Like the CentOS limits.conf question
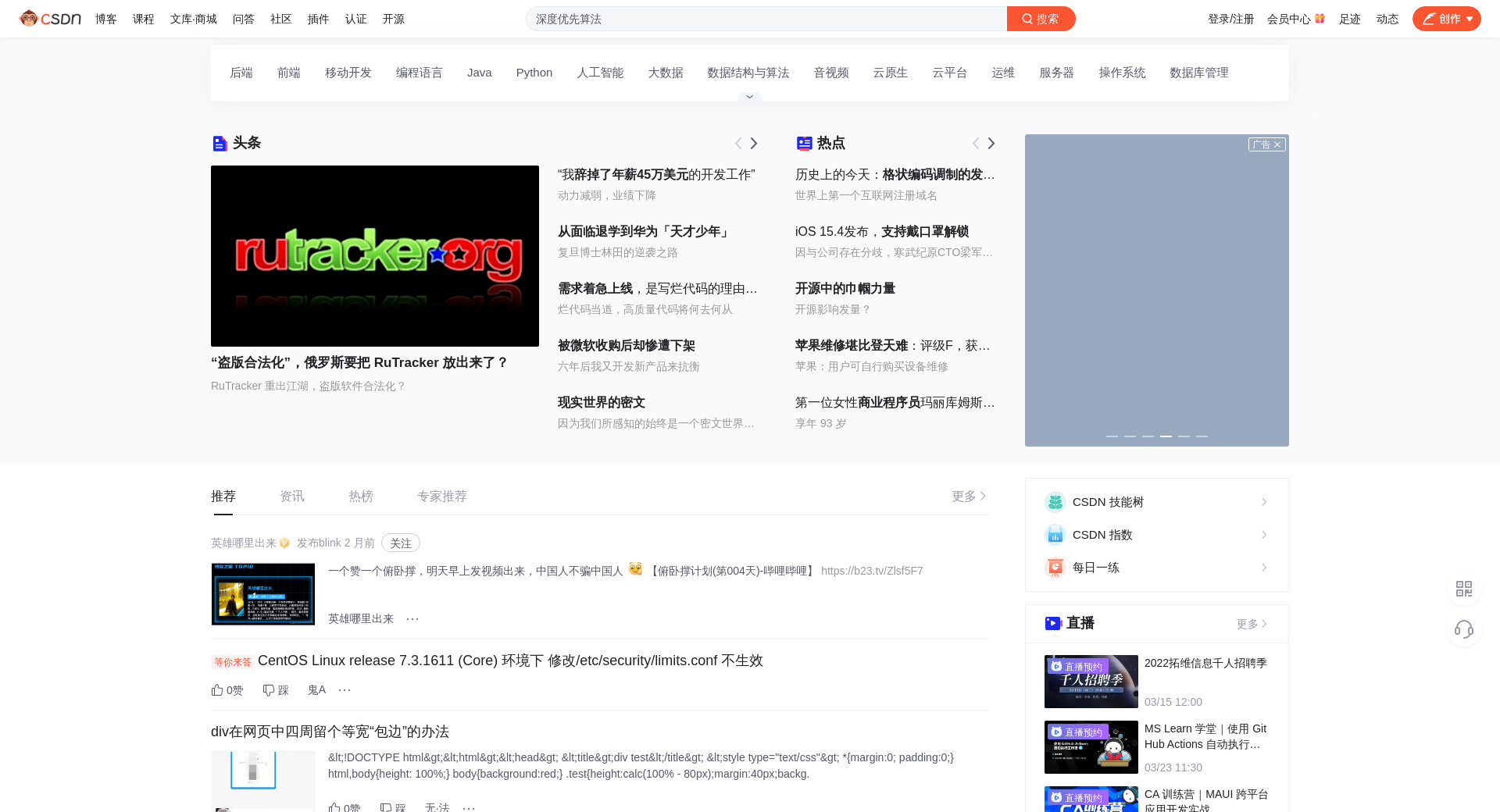 point(227,690)
